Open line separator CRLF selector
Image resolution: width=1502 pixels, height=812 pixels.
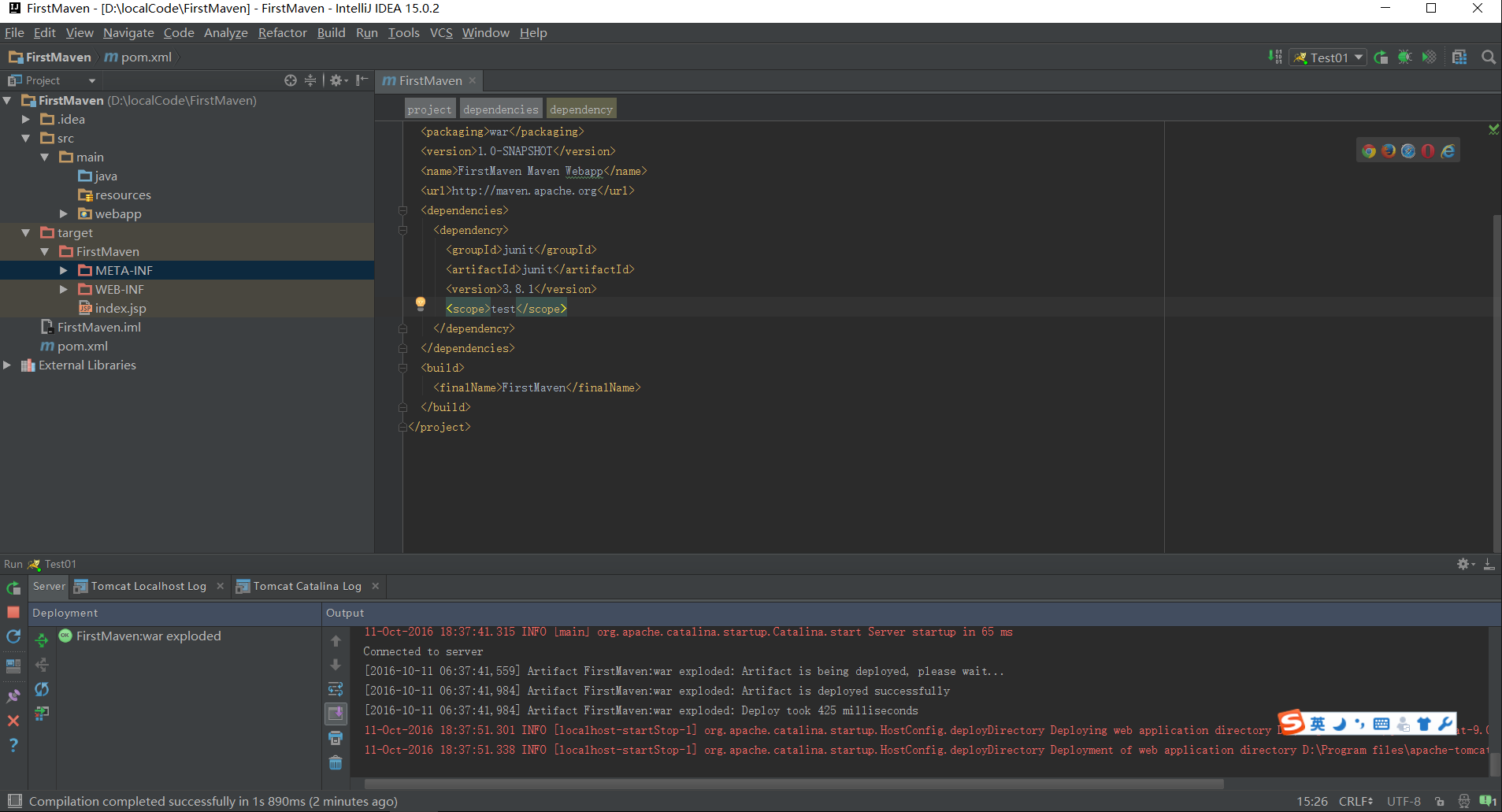pos(1356,801)
